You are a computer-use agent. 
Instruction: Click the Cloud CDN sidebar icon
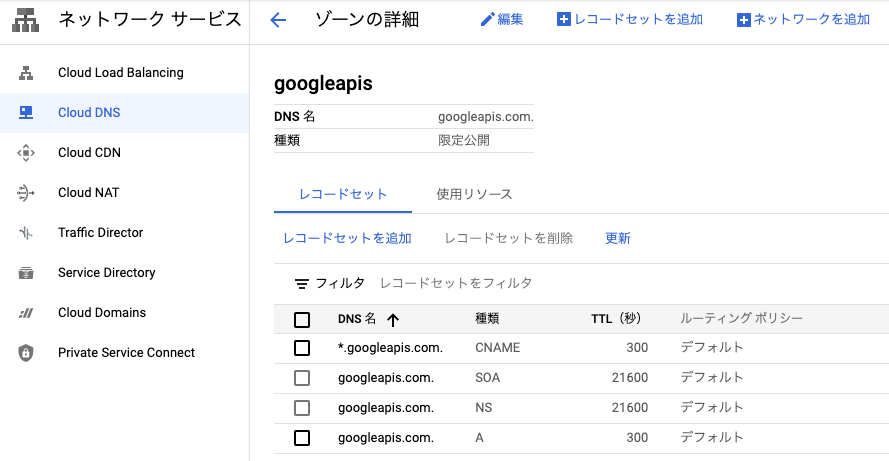pyautogui.click(x=26, y=153)
